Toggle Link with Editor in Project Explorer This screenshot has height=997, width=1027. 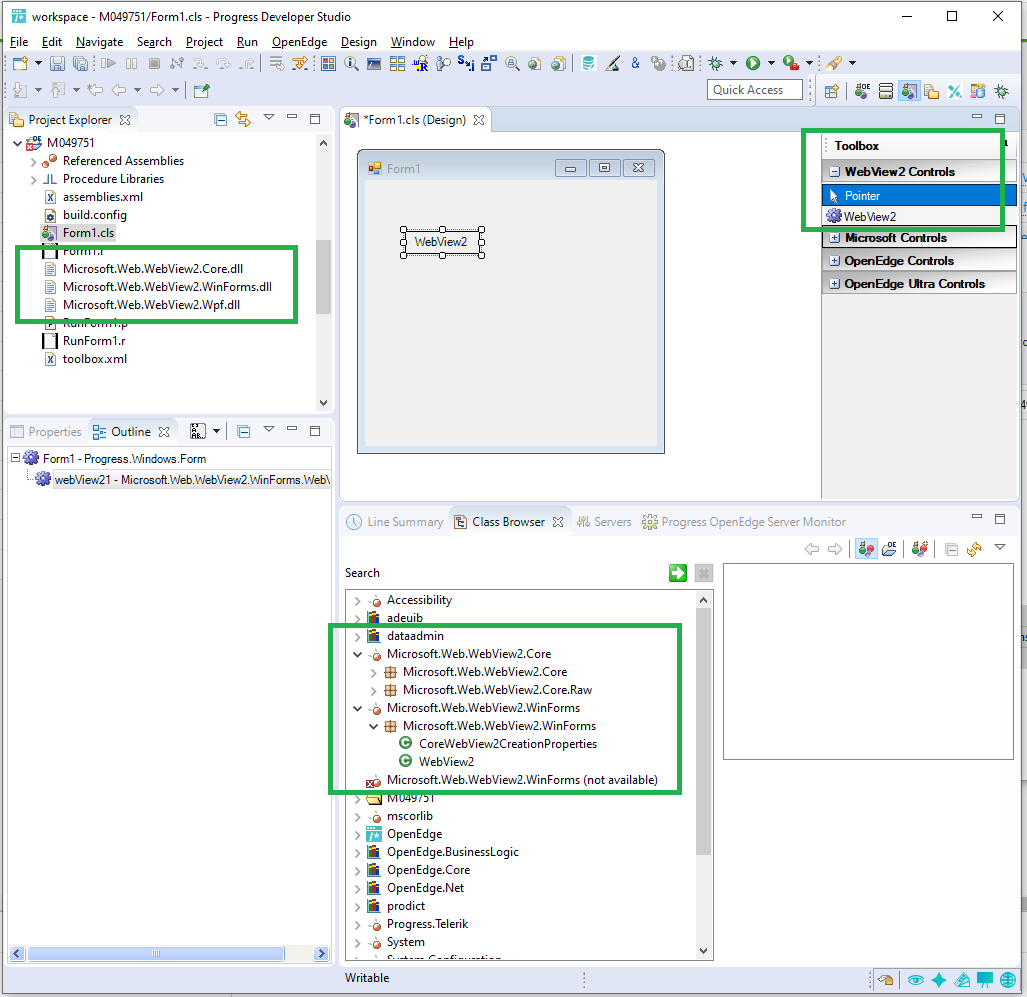(x=243, y=119)
